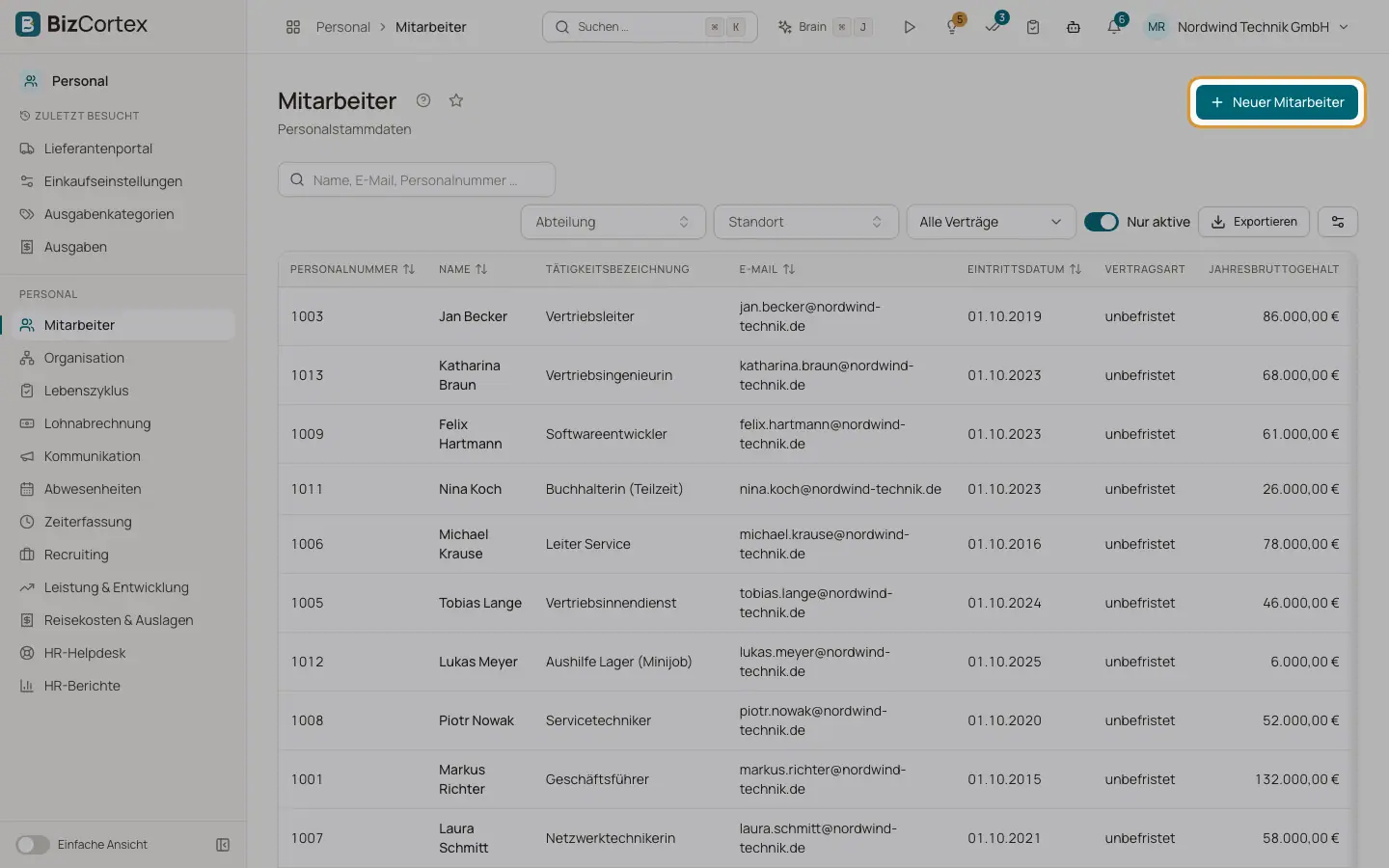Open the Alle Verträge dropdown
Image resolution: width=1389 pixels, height=868 pixels.
991,222
